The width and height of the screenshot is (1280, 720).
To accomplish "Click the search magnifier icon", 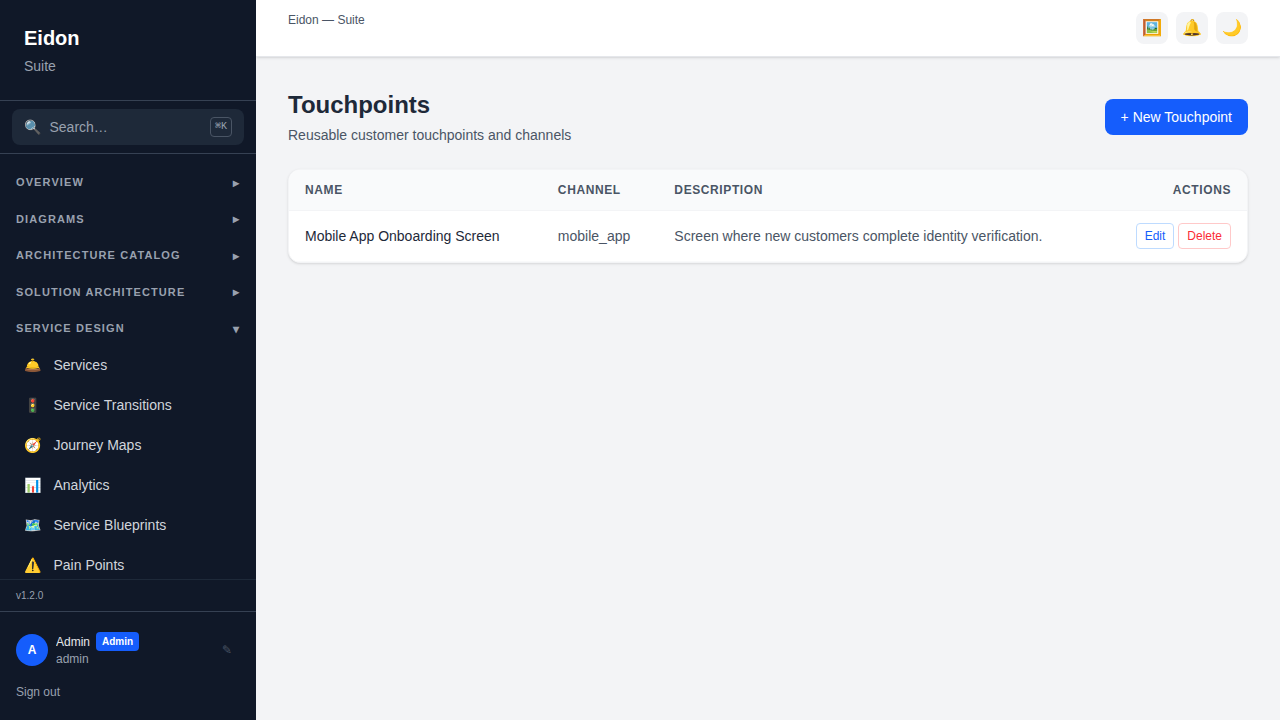I will [x=33, y=127].
